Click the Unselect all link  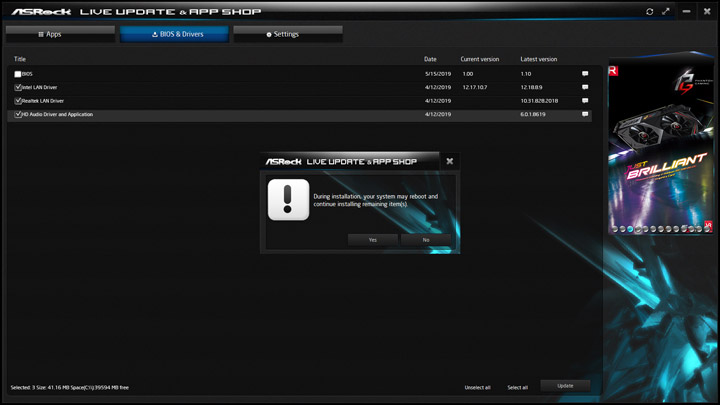[x=478, y=388]
